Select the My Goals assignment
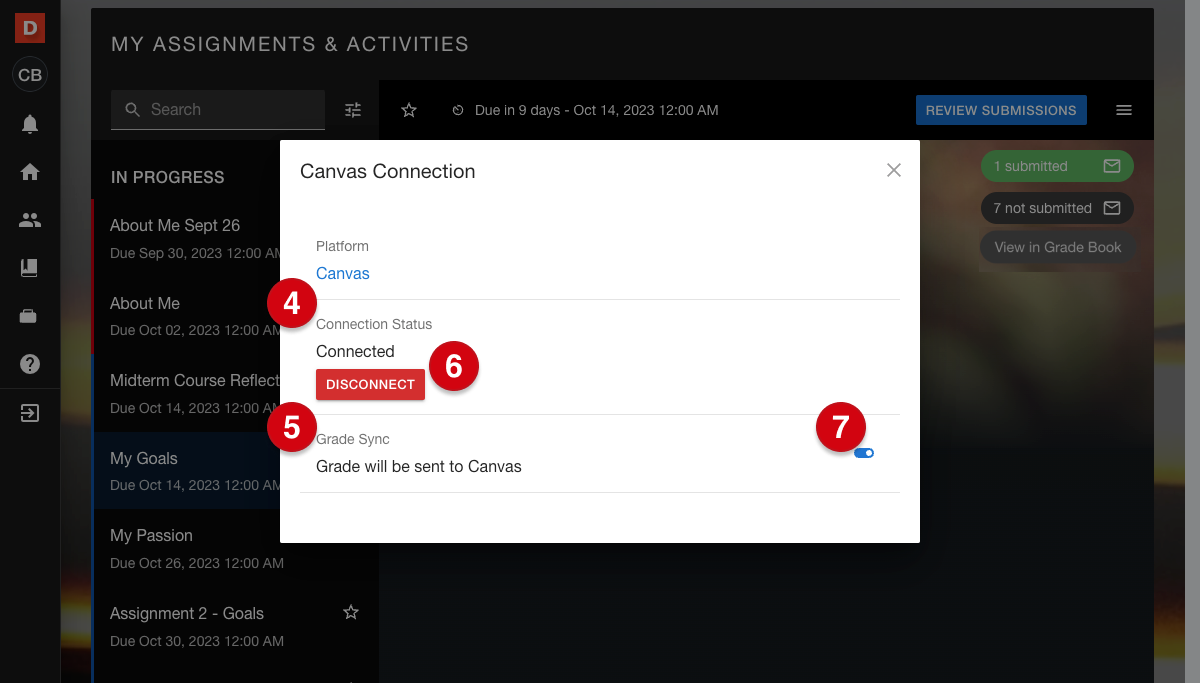 pyautogui.click(x=235, y=471)
